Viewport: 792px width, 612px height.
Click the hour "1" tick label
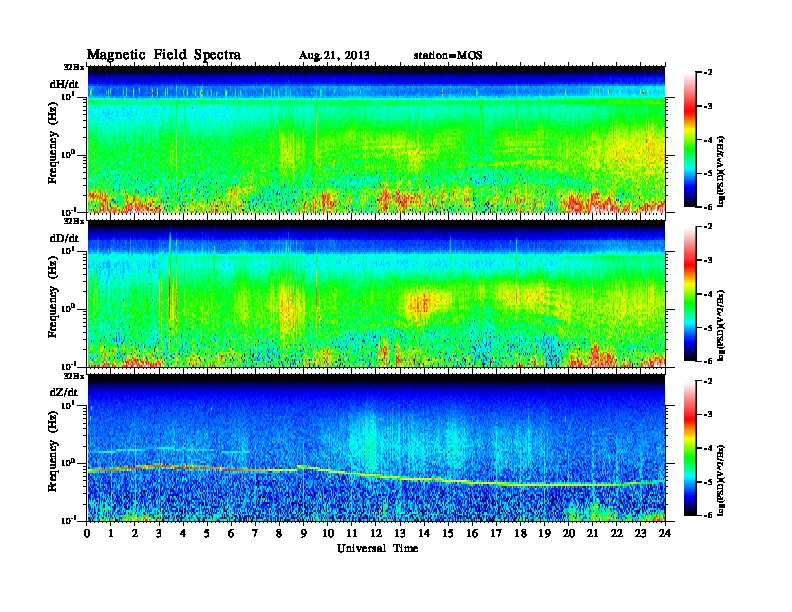click(111, 533)
